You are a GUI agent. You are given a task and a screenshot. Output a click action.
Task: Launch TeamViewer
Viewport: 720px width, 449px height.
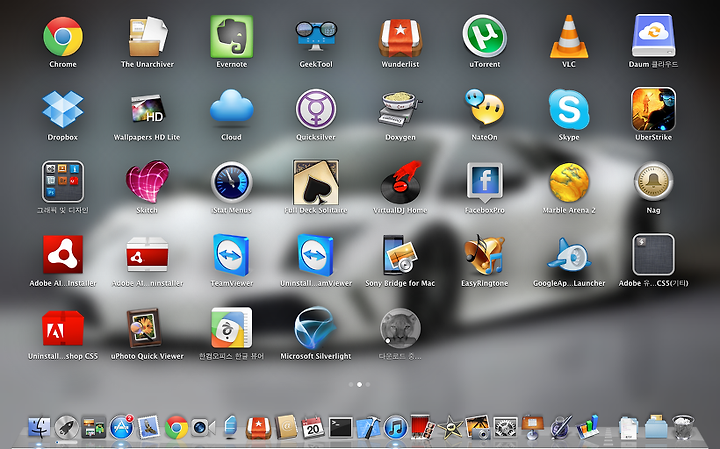click(x=231, y=254)
